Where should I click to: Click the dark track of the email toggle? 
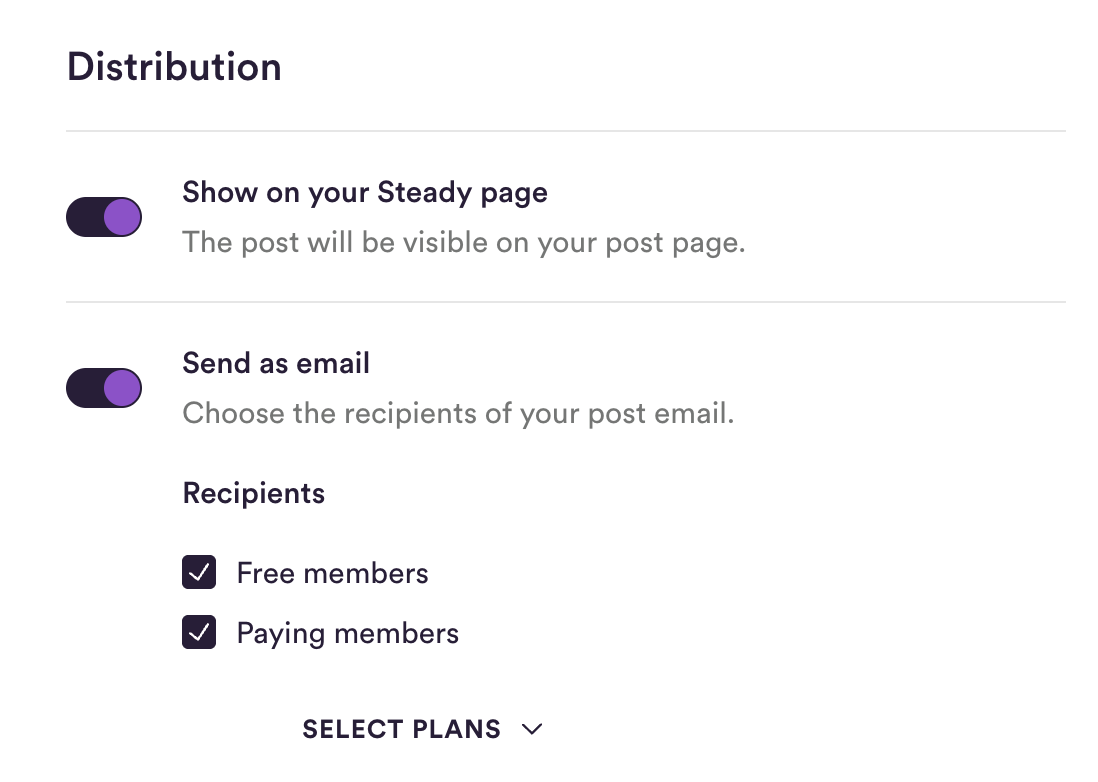coord(84,388)
